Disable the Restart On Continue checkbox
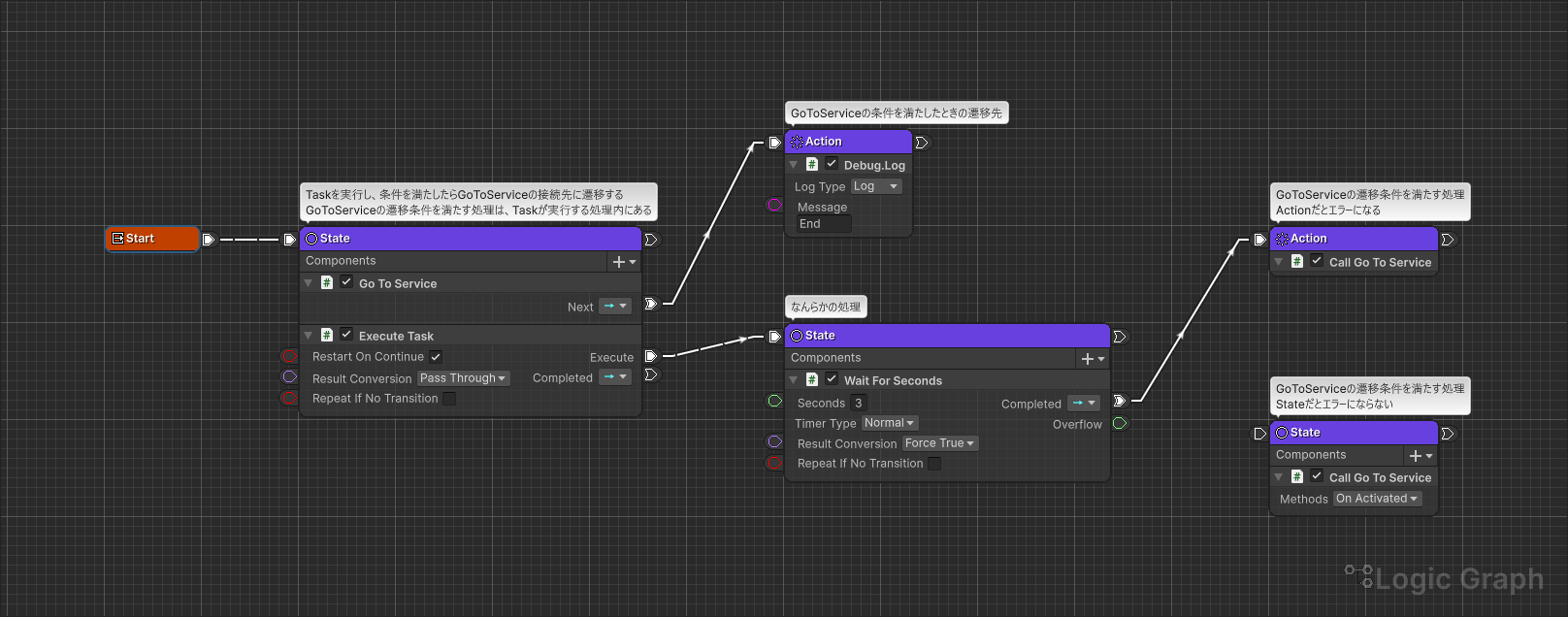This screenshot has width=1568, height=617. [x=436, y=357]
